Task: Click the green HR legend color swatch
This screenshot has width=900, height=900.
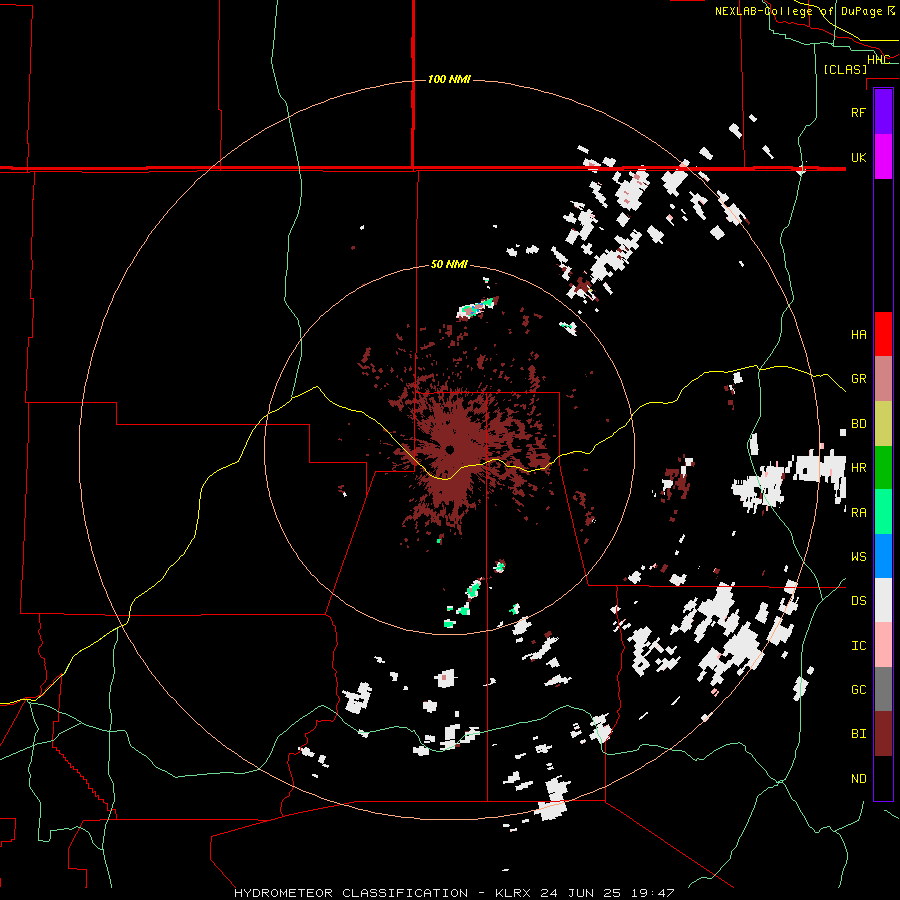Action: [883, 467]
